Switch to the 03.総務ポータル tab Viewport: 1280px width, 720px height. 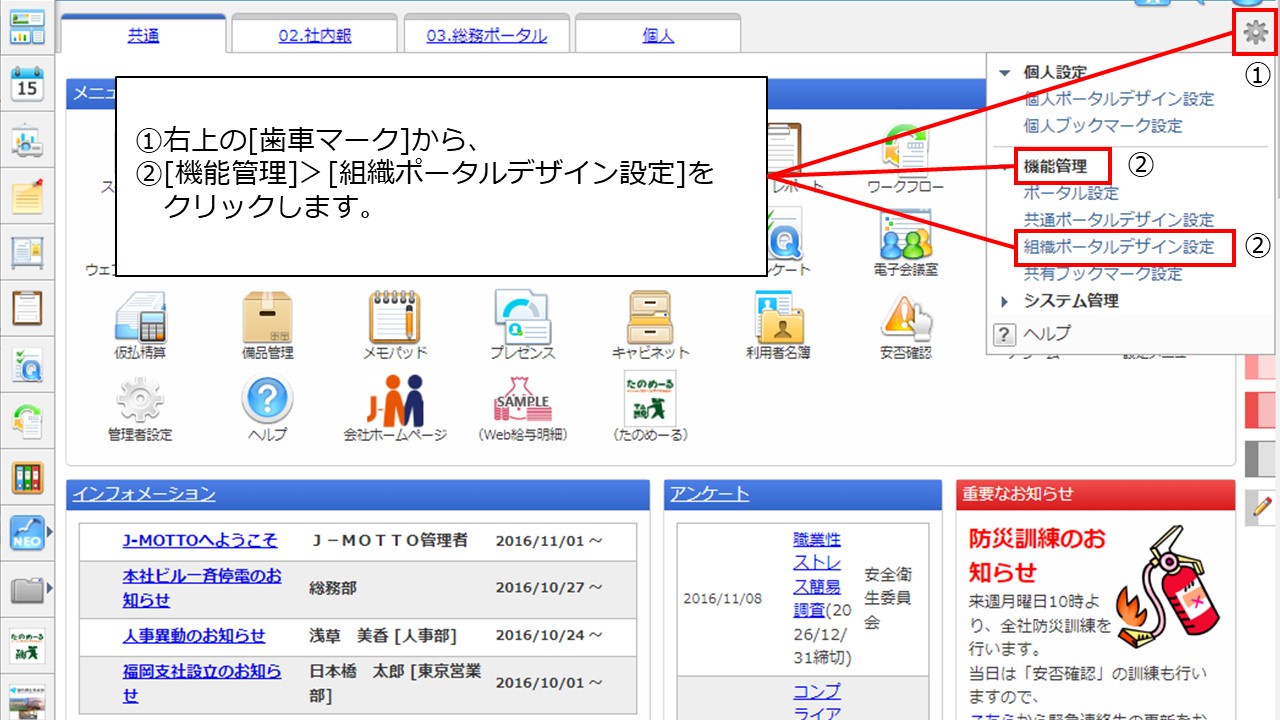486,36
